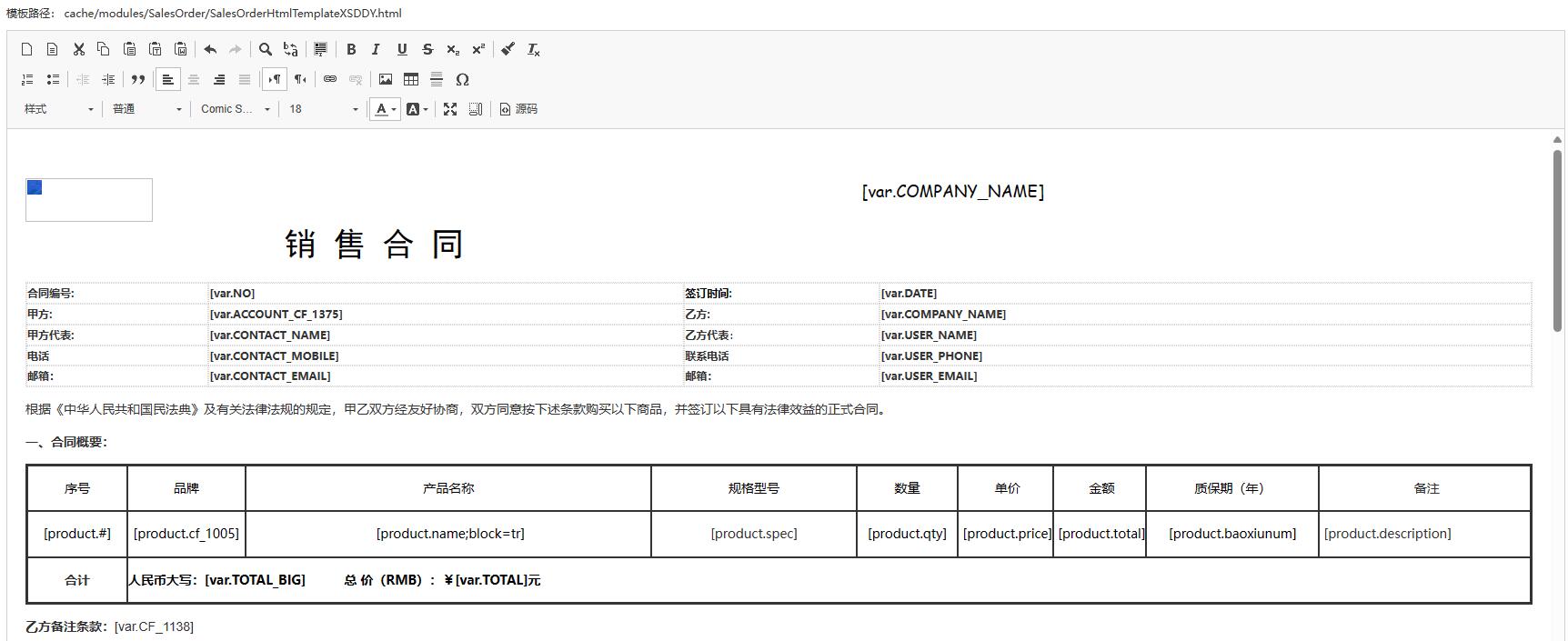
Task: Insert an image via picture icon
Action: [386, 79]
